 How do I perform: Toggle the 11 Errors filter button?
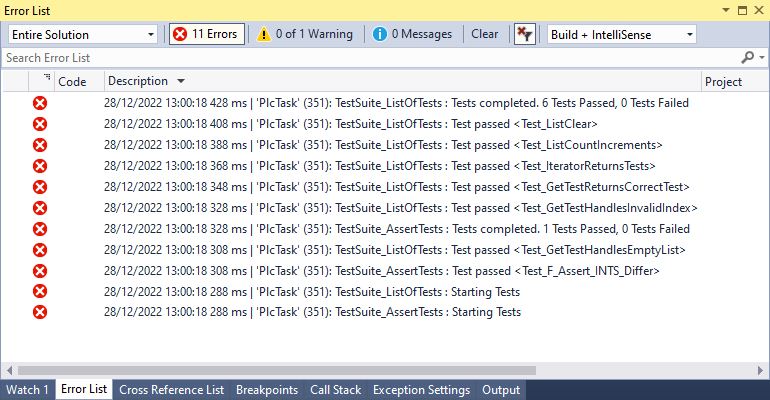point(207,34)
